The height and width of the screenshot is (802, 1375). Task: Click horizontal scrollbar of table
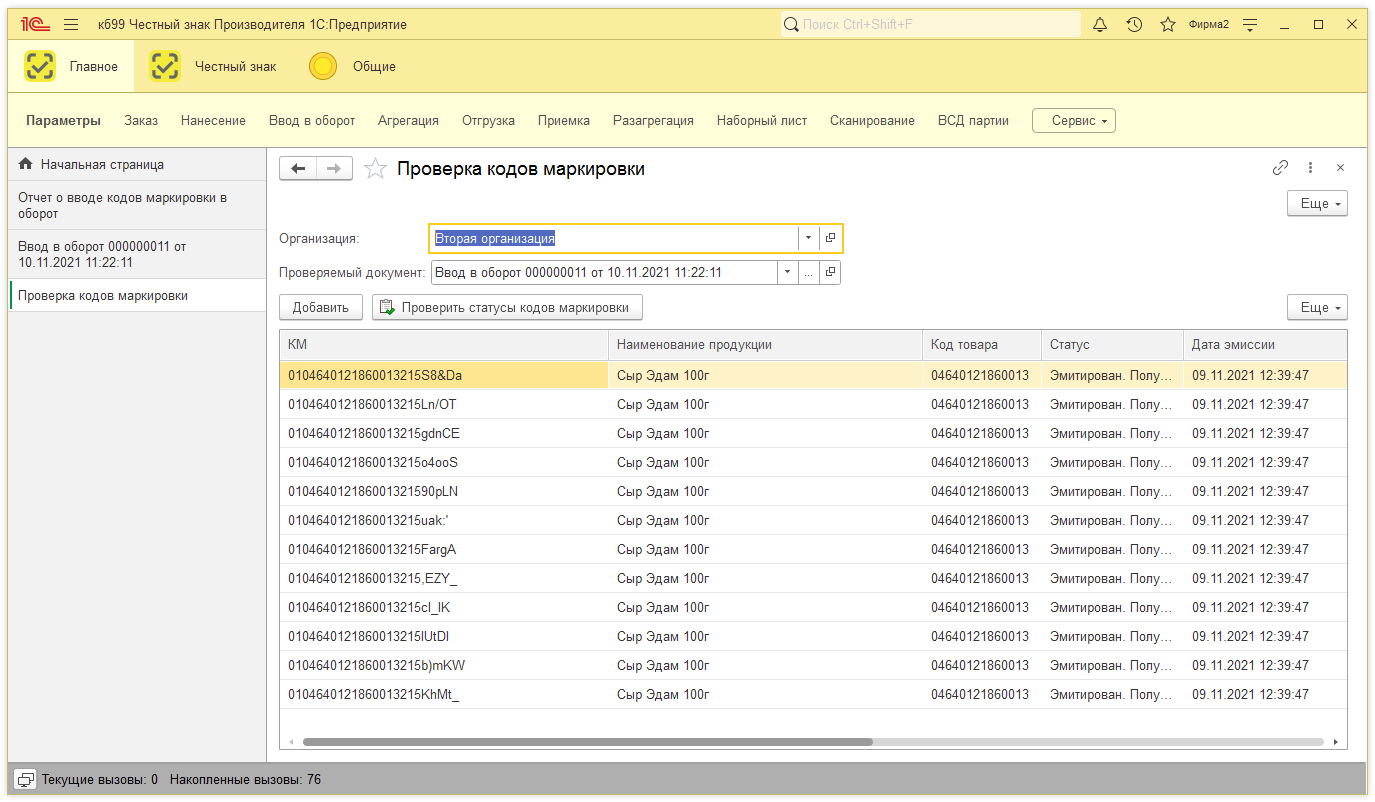pyautogui.click(x=588, y=742)
